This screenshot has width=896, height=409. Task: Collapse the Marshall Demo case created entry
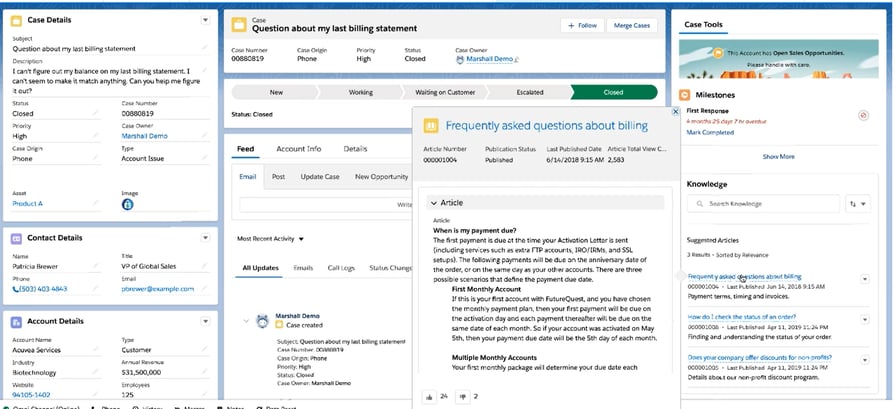coord(246,321)
